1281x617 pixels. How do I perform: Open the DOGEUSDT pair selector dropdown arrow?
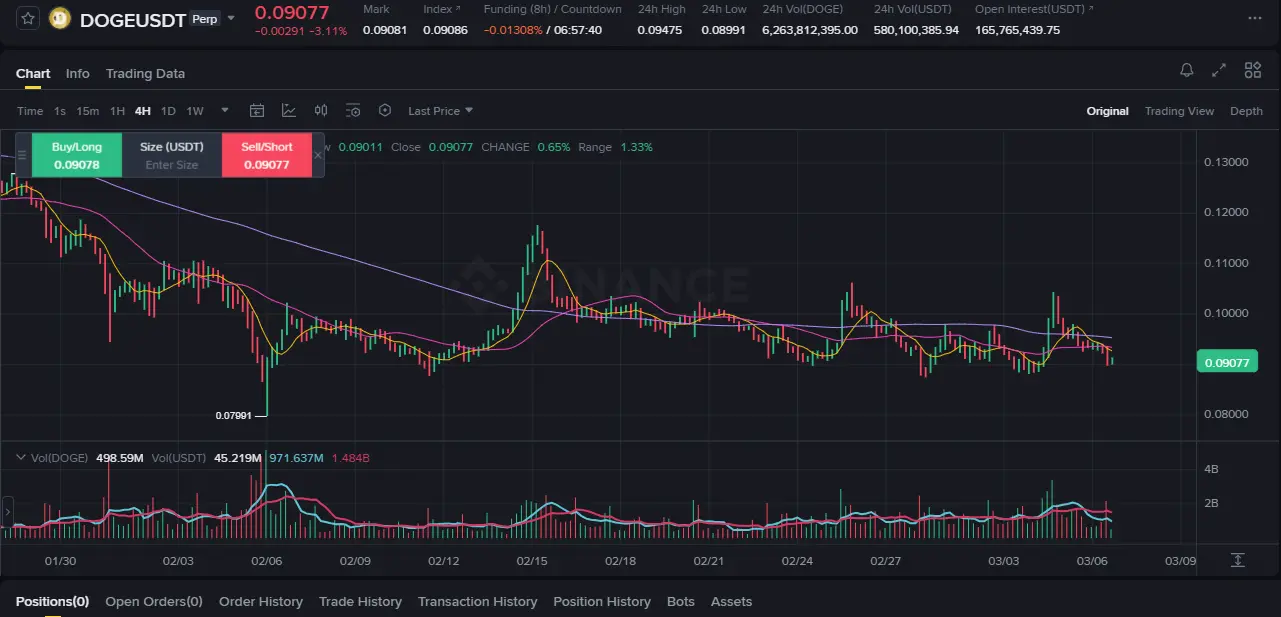pyautogui.click(x=232, y=18)
